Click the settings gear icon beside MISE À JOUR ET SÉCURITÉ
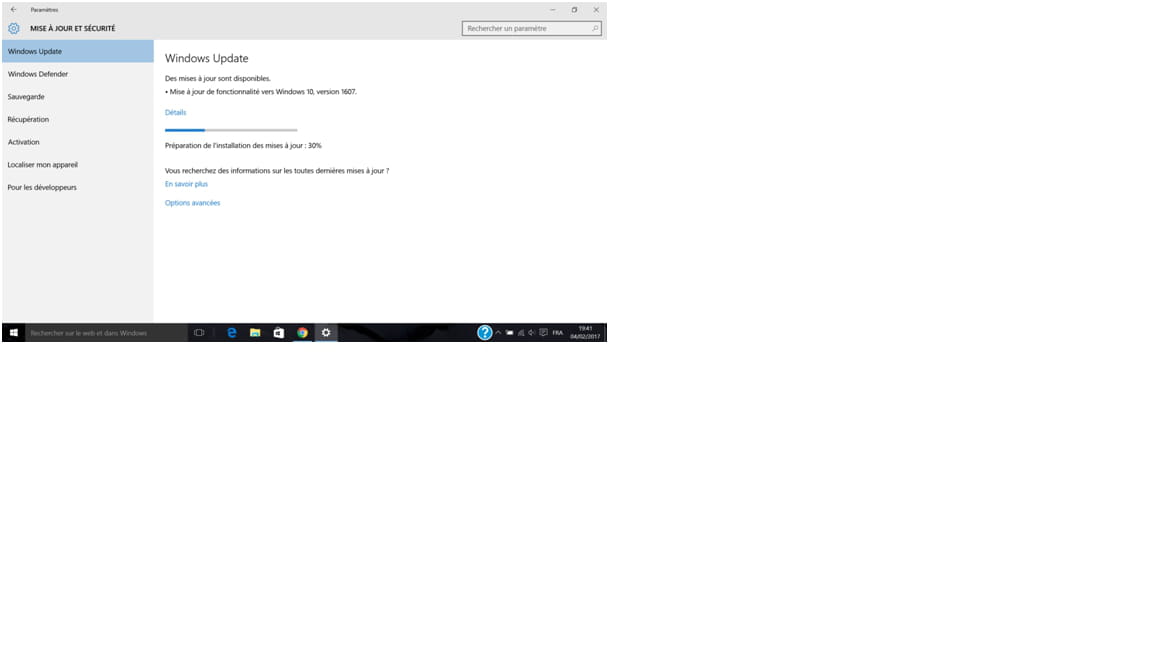1152x648 pixels. point(14,28)
